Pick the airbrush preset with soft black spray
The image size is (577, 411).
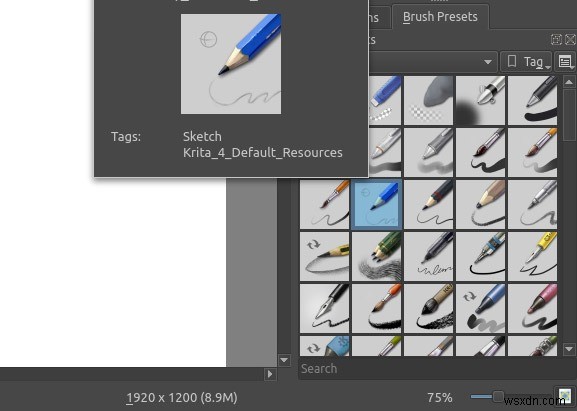tap(481, 100)
